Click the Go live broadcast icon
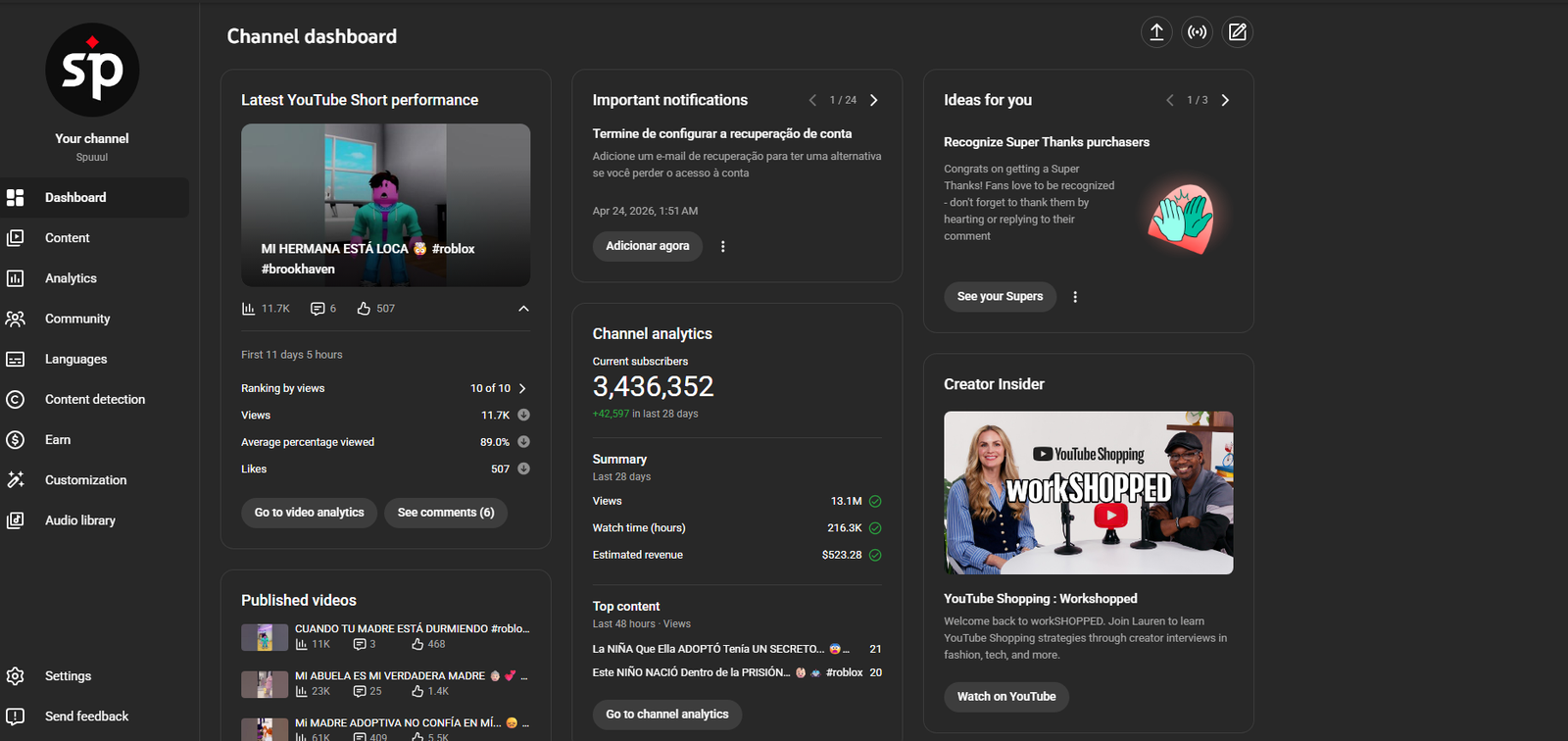Image resolution: width=1568 pixels, height=741 pixels. pyautogui.click(x=1197, y=32)
